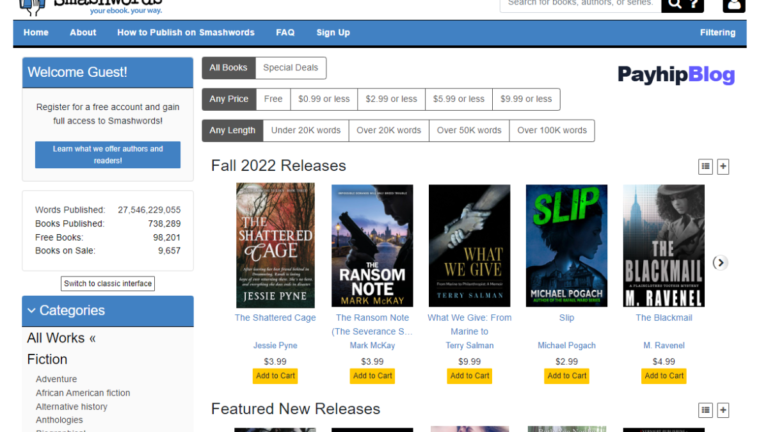Open author Michael Pogach link
This screenshot has width=768, height=432.
(567, 345)
